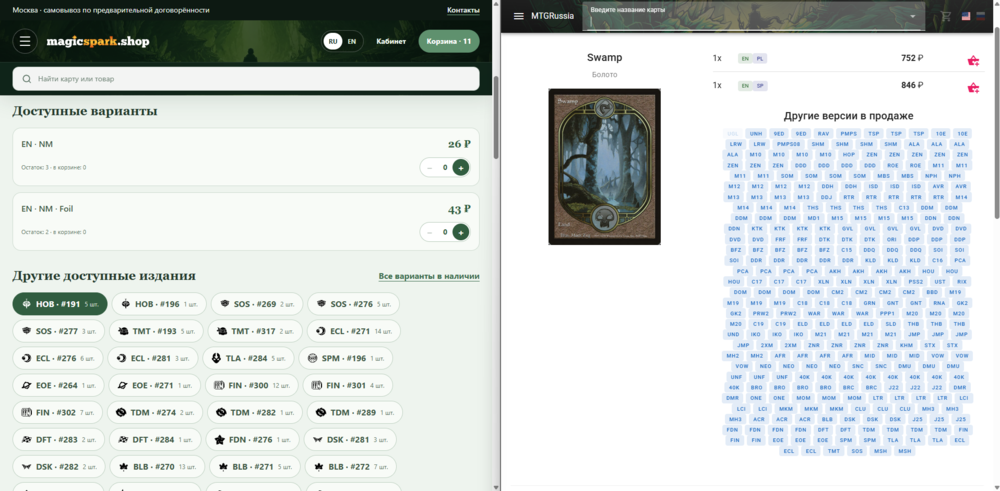Select the ECL · #271 edition chip
The height and width of the screenshot is (491, 1000).
353,331
